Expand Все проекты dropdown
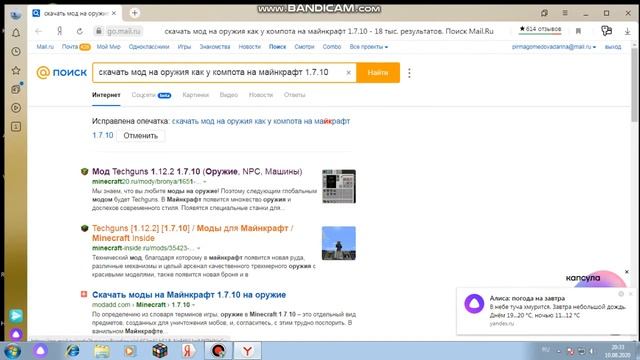The width and height of the screenshot is (640, 360). coord(369,47)
